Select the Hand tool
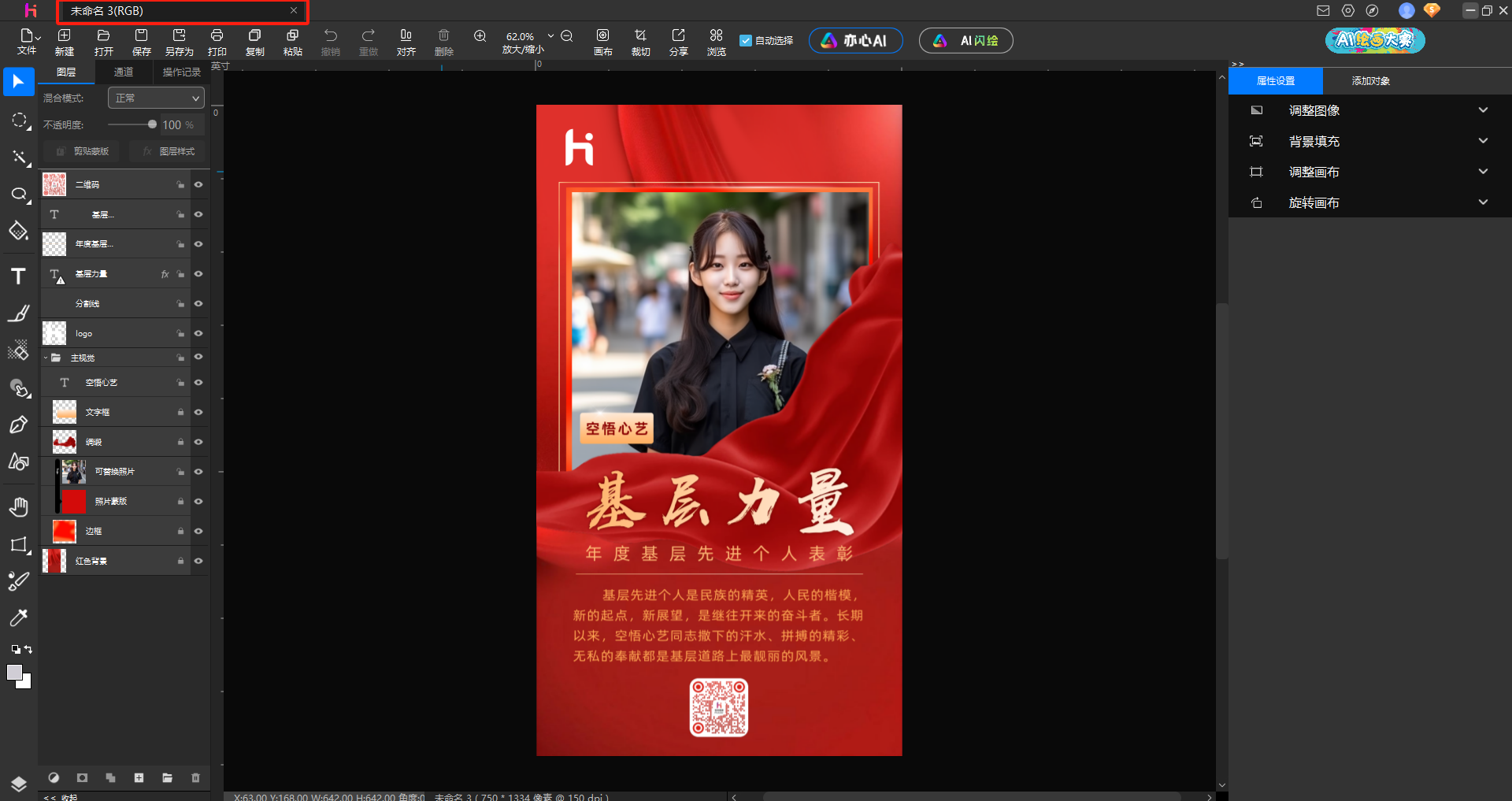The height and width of the screenshot is (801, 1512). tap(19, 506)
